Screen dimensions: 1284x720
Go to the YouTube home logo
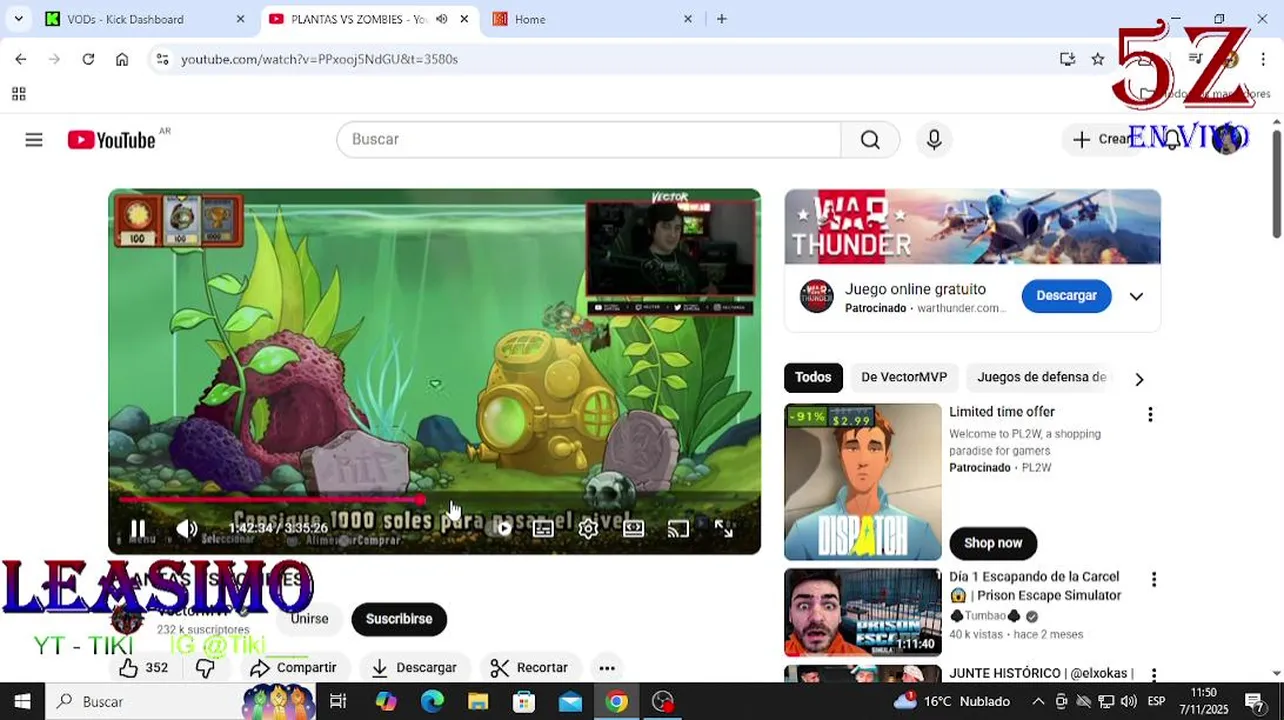point(111,140)
